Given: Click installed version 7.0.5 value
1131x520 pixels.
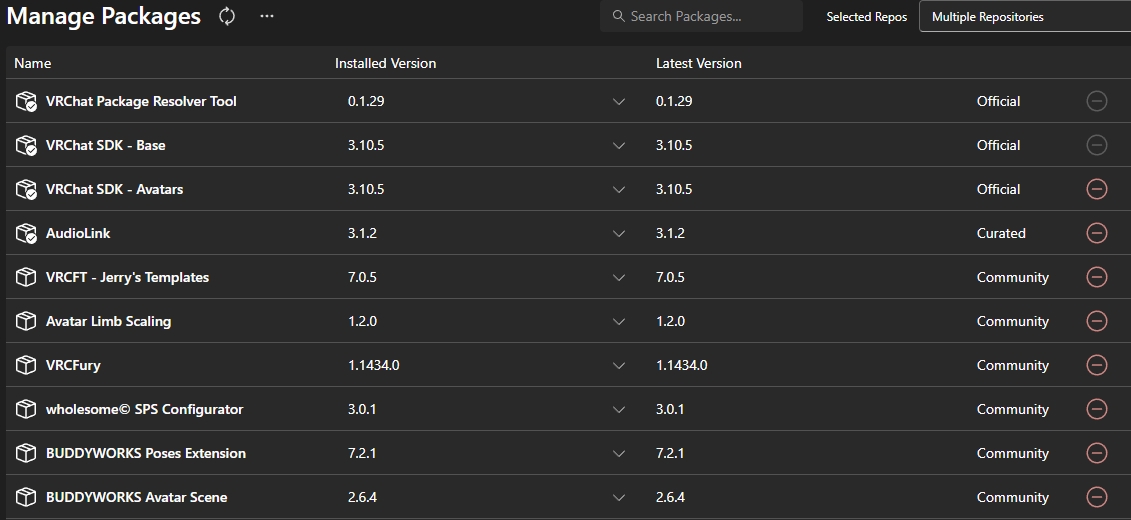Looking at the screenshot, I should tap(362, 278).
